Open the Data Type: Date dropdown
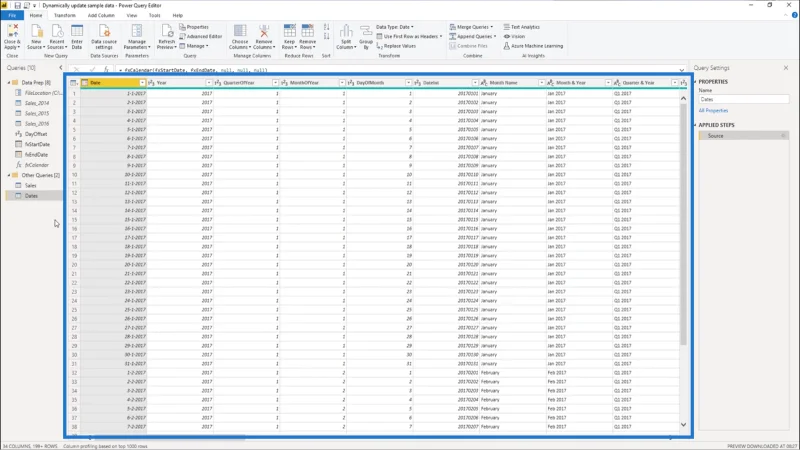Viewport: 800px width, 450px height. click(395, 27)
